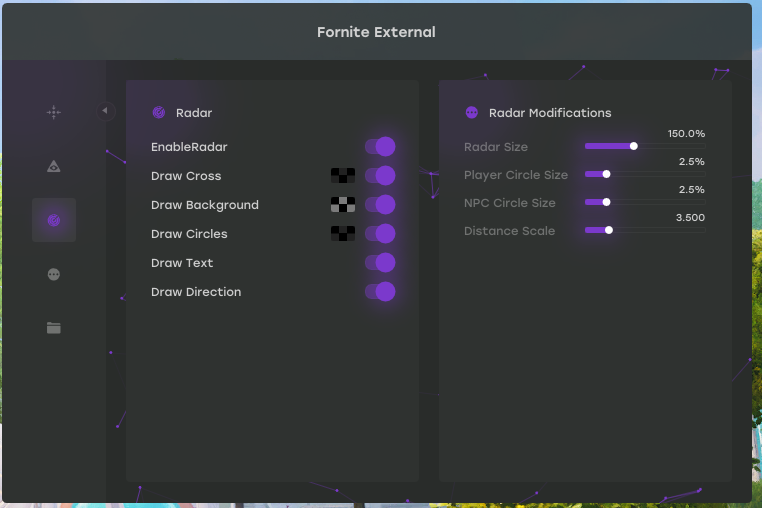Image resolution: width=762 pixels, height=508 pixels.
Task: Click the 150.0% radar size value
Action: pyautogui.click(x=686, y=133)
